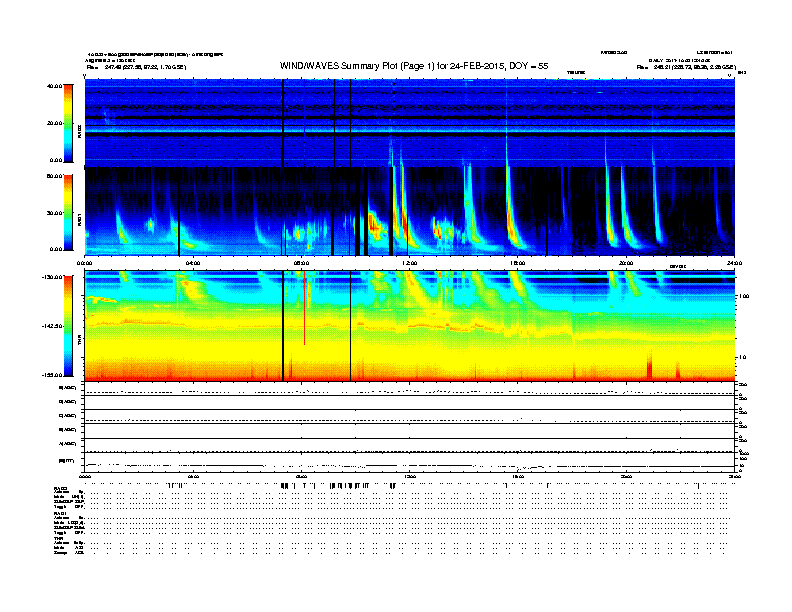Click the TNR color scale bar

coord(68,326)
